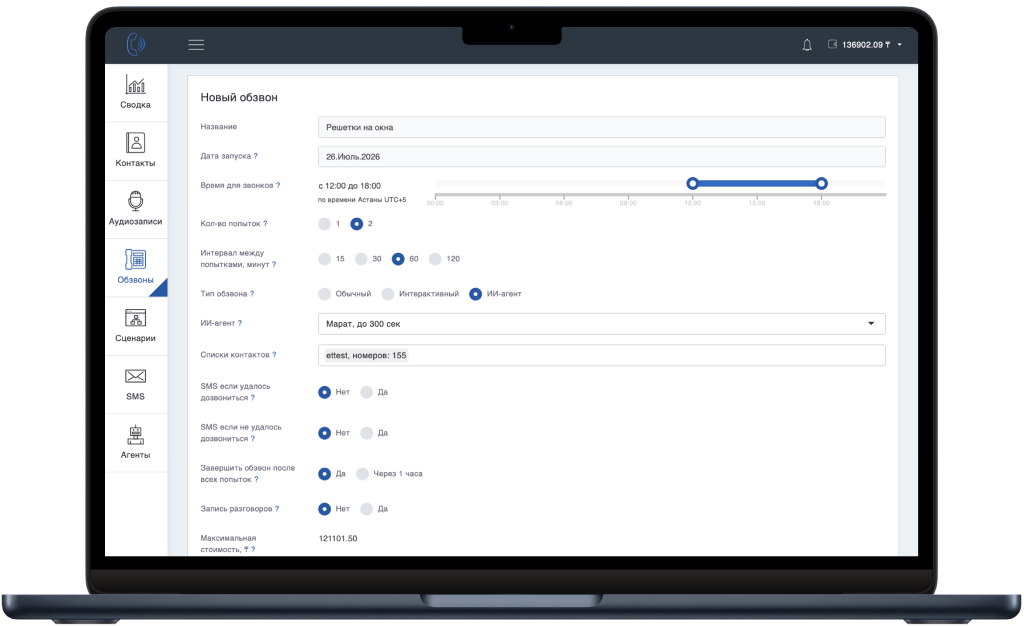Screen dimensions: 1024x626
Task: Click the Дата запуска date field
Action: click(601, 157)
